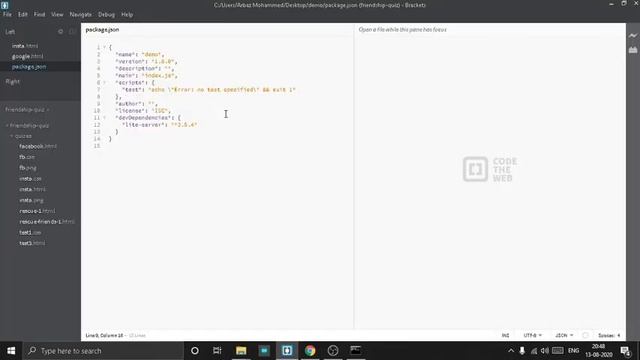Open the blue store app on taskbar
640x360 pixels.
pos(264,351)
